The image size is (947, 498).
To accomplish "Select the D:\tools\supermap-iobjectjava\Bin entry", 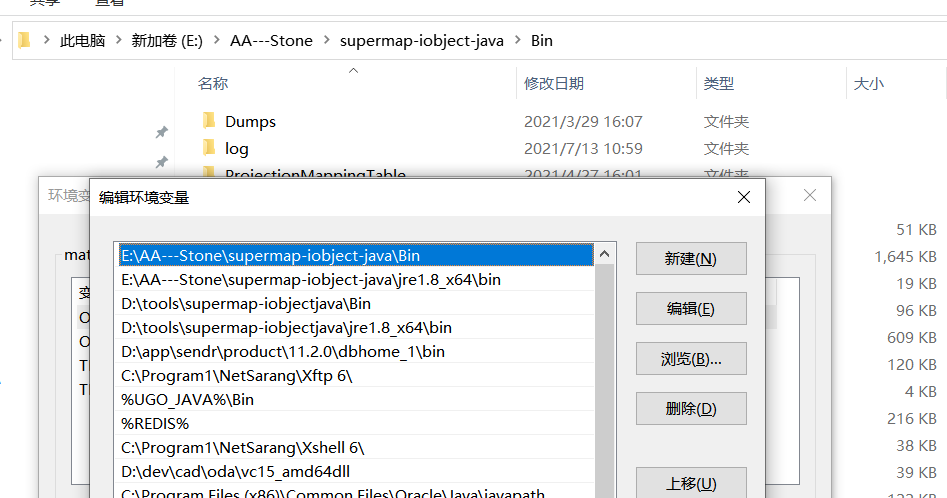I will point(355,304).
